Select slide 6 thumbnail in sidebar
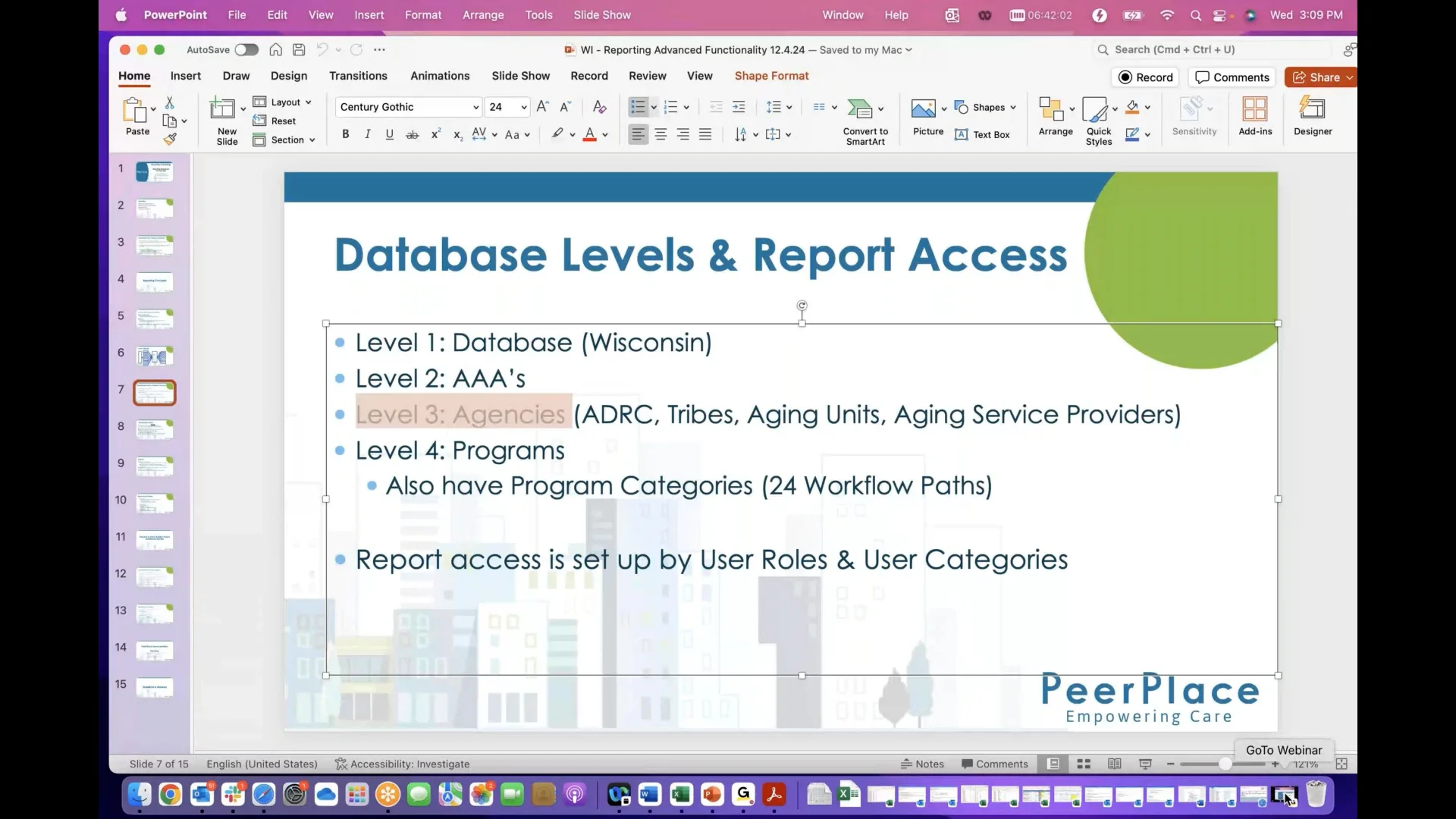The height and width of the screenshot is (819, 1456). (155, 355)
